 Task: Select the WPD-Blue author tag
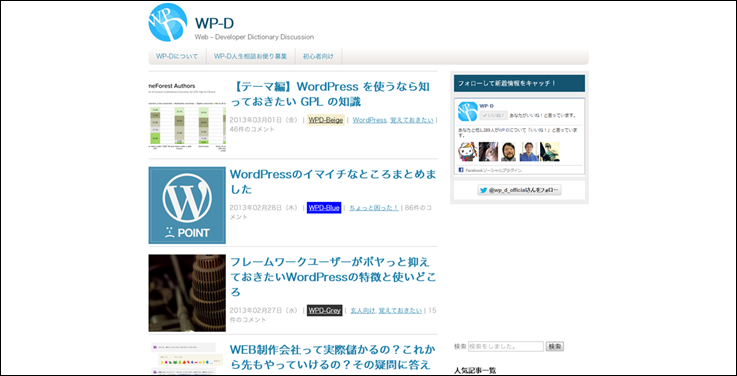coord(324,208)
